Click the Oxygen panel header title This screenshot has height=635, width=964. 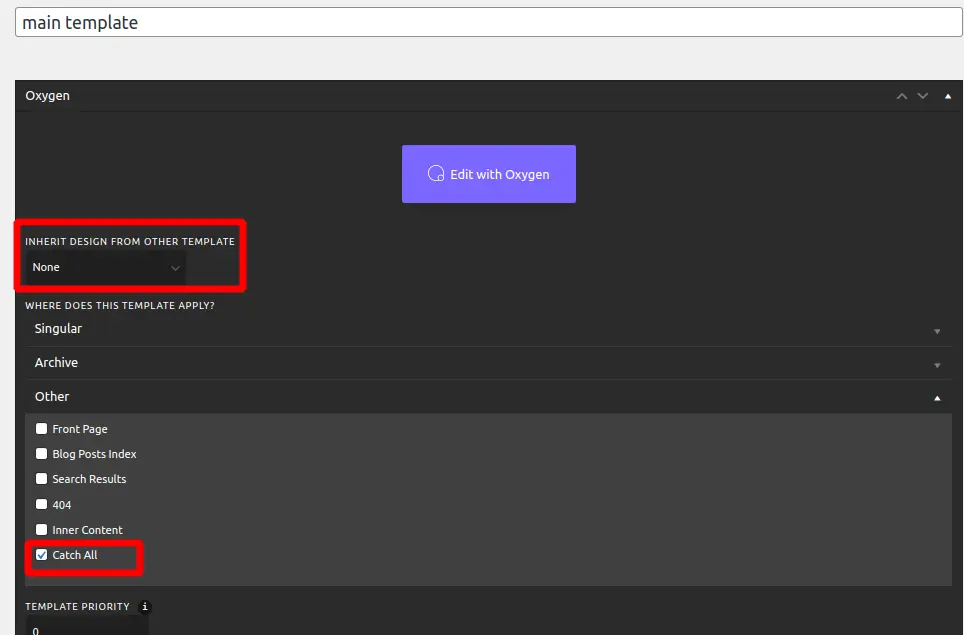48,96
